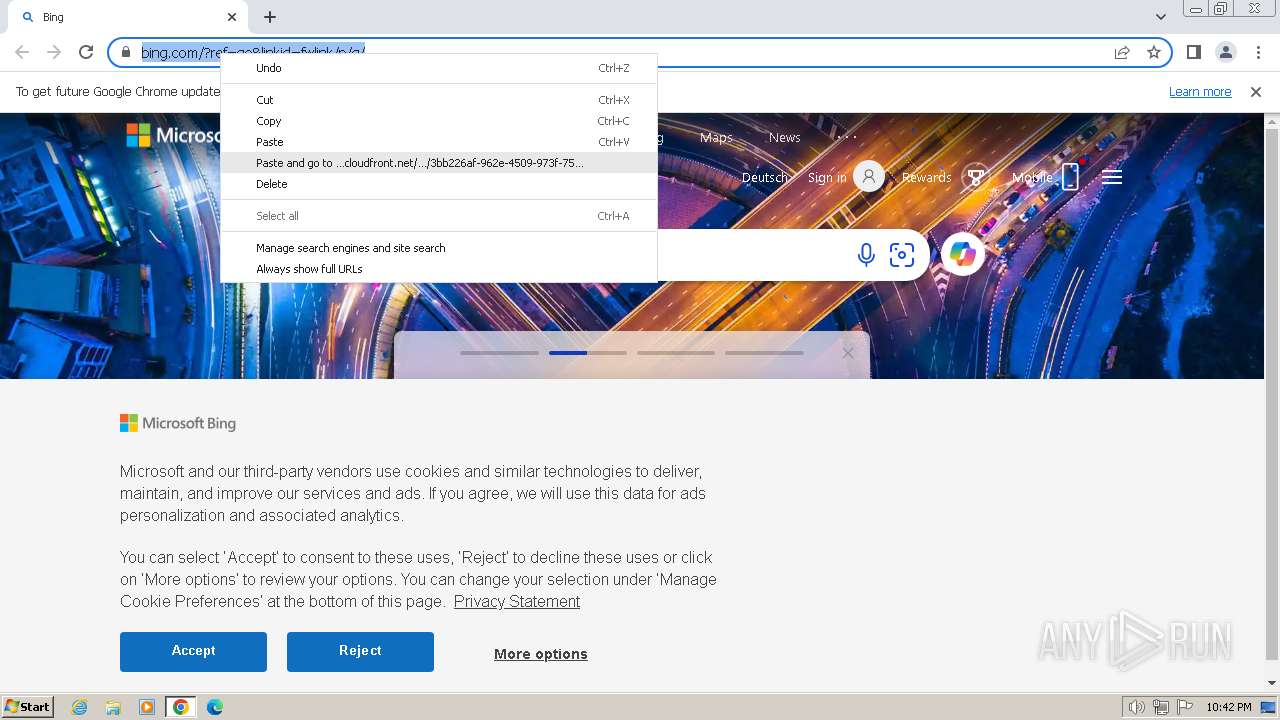Click the volume tray icon
The height and width of the screenshot is (720, 1280).
tap(1136, 707)
